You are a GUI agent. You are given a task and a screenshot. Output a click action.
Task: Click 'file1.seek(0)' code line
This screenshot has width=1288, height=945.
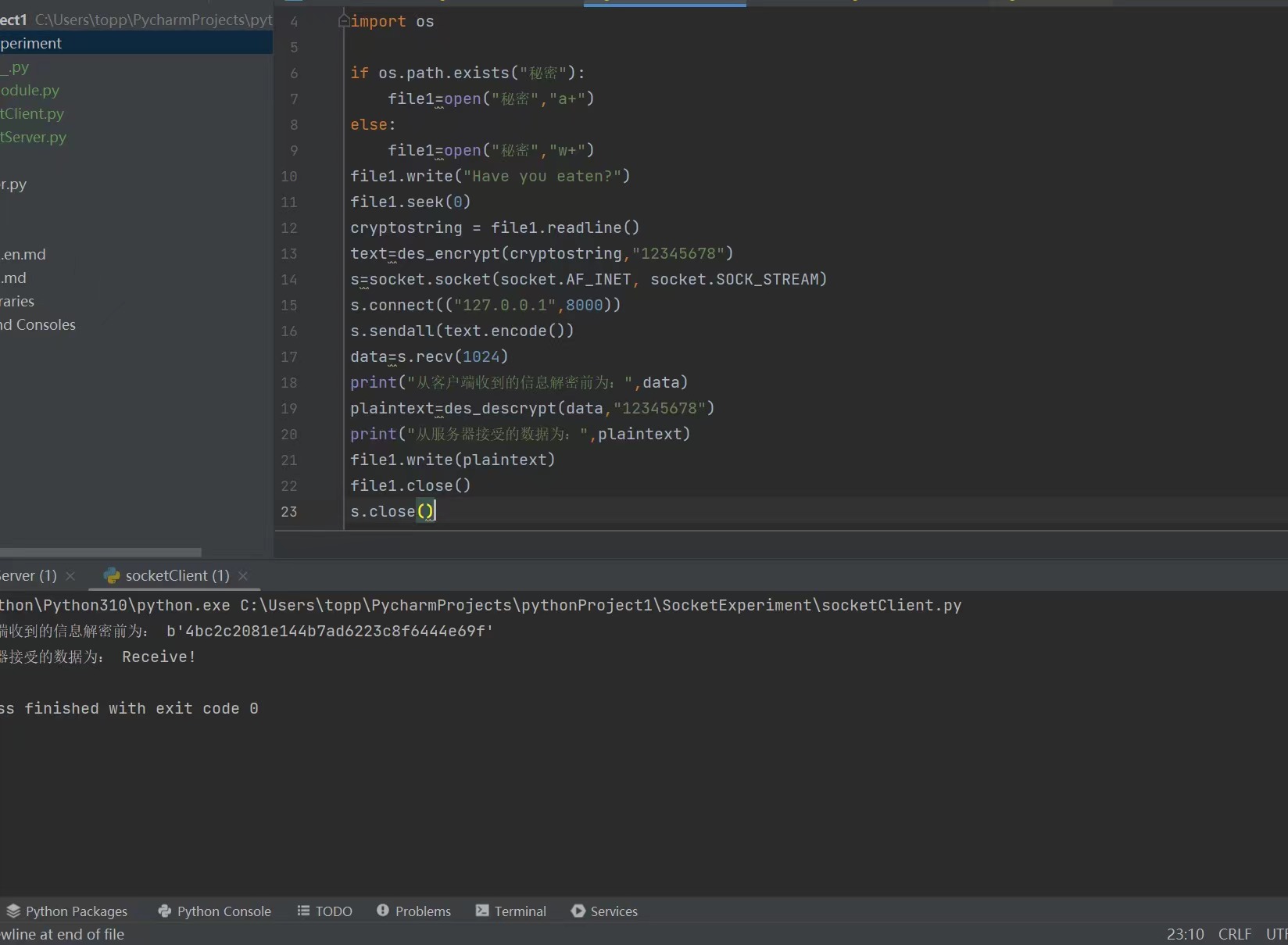coord(410,202)
